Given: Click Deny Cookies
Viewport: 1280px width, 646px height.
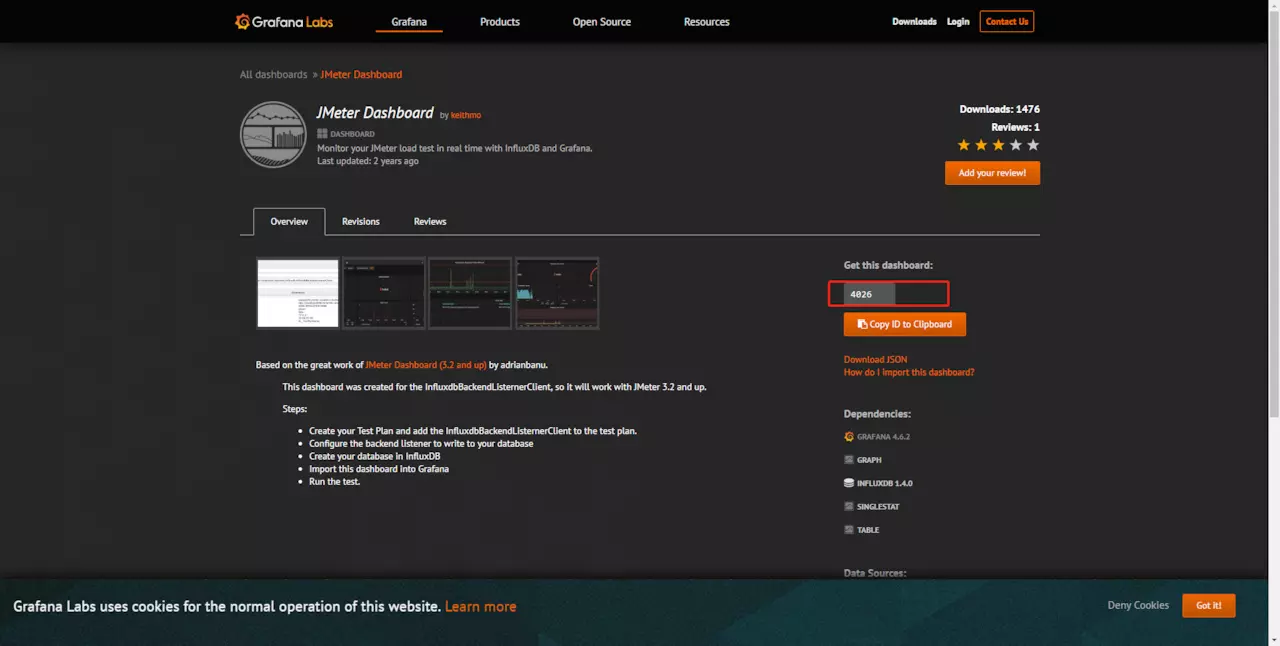Looking at the screenshot, I should [x=1138, y=605].
